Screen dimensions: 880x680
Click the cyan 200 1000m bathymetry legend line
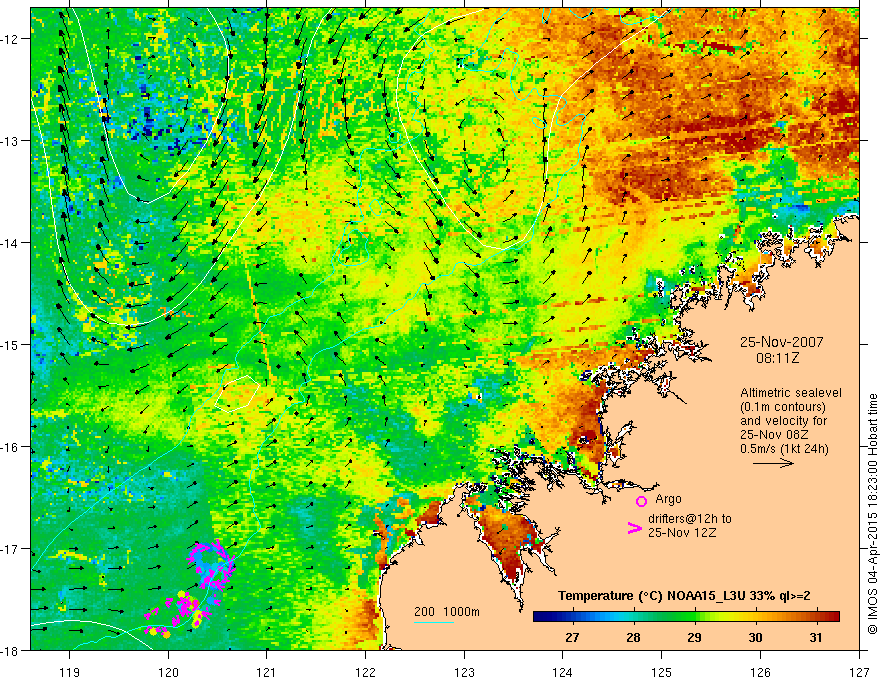pyautogui.click(x=434, y=622)
